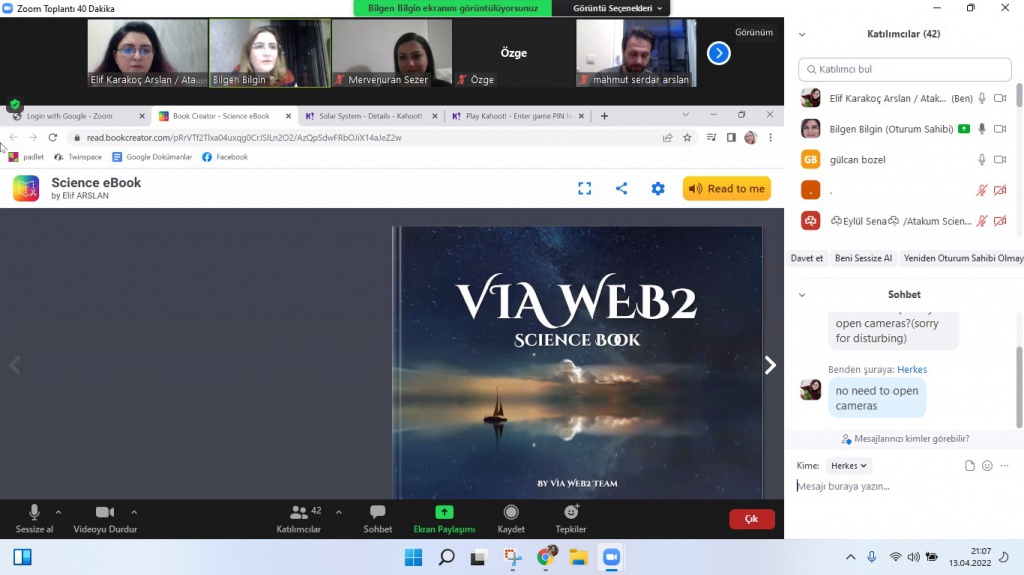Image resolution: width=1024 pixels, height=575 pixels.
Task: Open emoji picker in chat
Action: click(x=987, y=466)
